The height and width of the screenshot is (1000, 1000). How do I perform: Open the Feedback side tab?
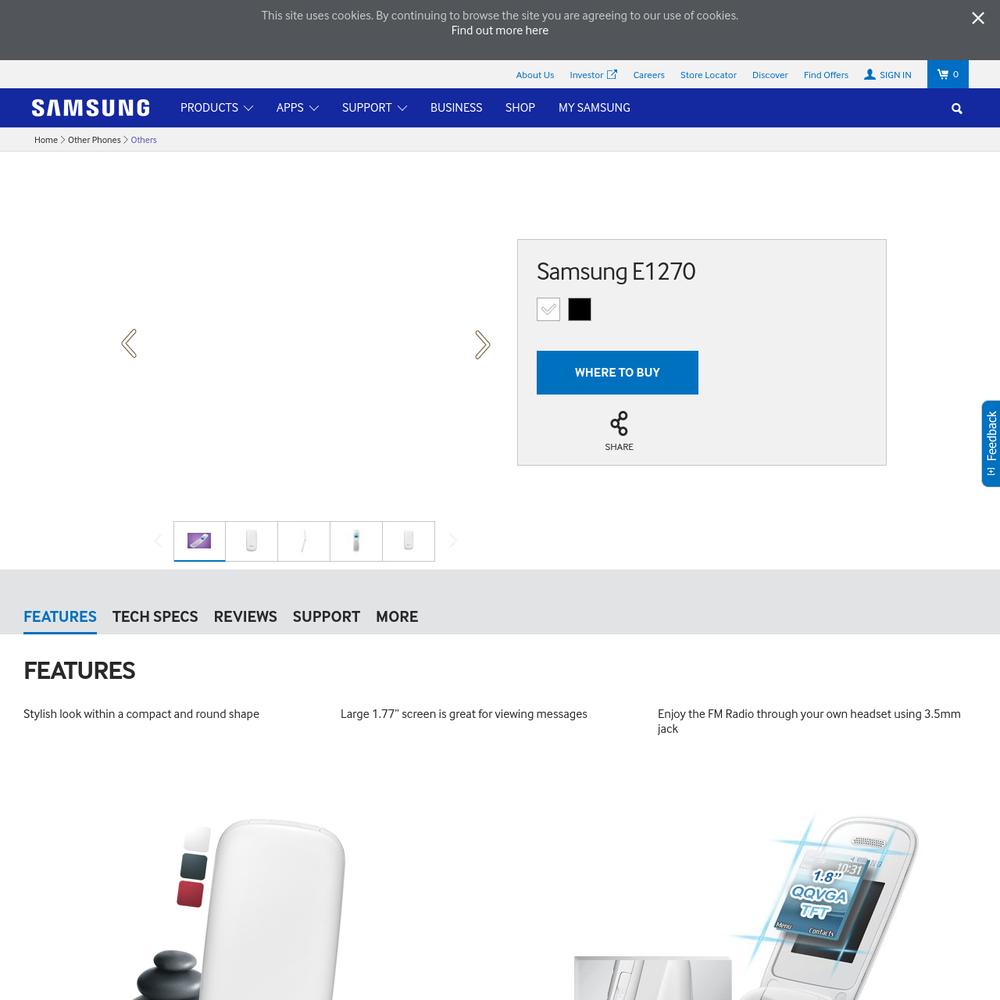click(x=990, y=443)
